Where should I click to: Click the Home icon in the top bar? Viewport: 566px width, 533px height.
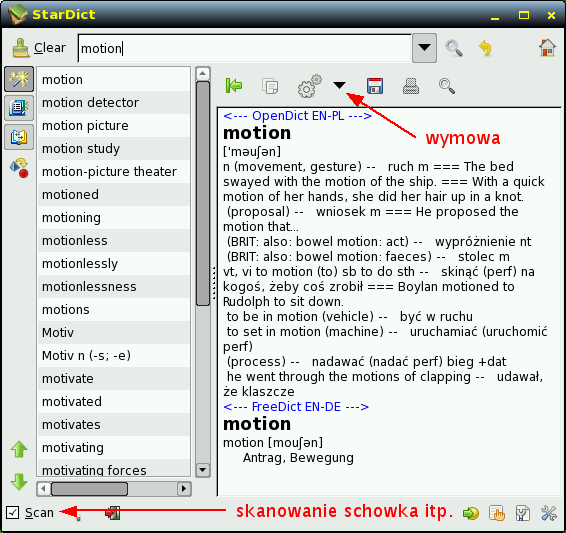[x=547, y=48]
